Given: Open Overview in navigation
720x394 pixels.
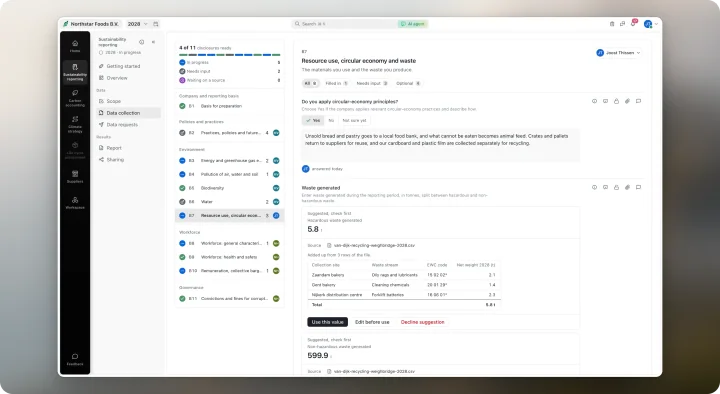Looking at the screenshot, I should 128,78.
